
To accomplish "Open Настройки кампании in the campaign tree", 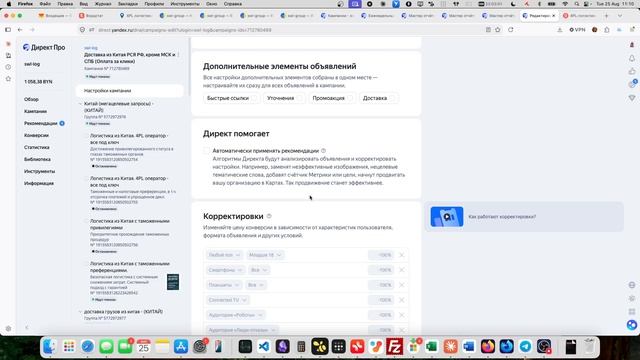I will 130,91.
